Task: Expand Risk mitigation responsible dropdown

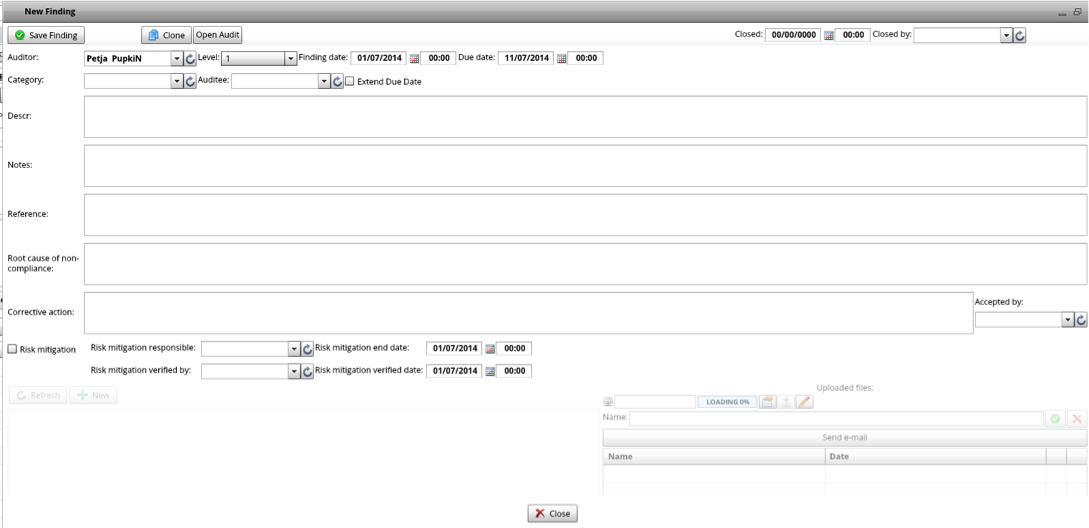Action: (294, 349)
